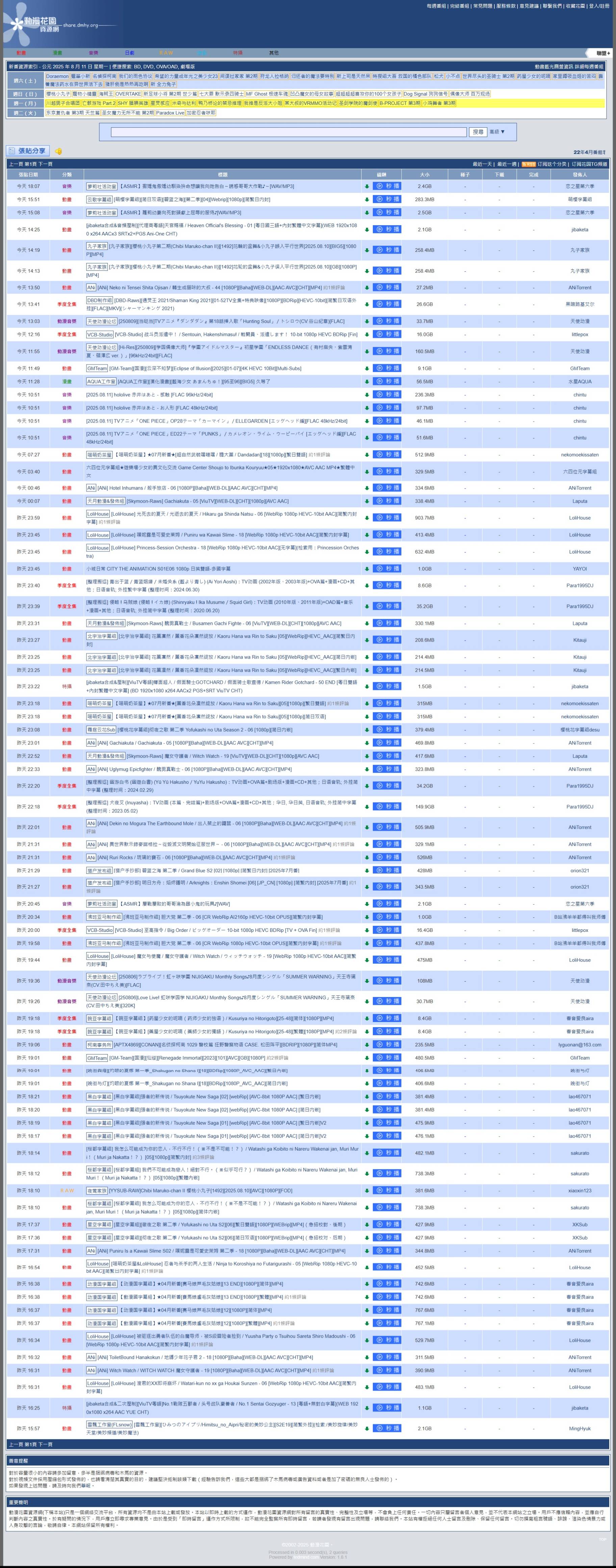Click magnet arrow for Eclipse of Illusion row

pyautogui.click(x=366, y=368)
